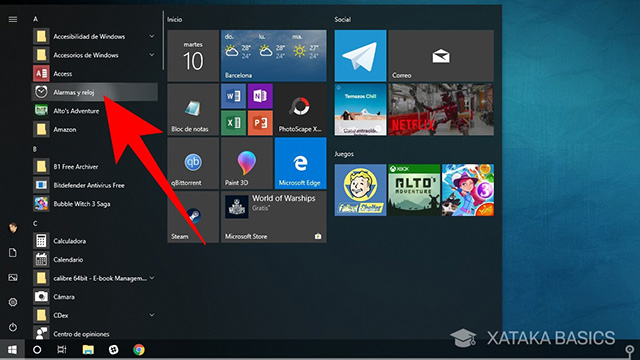Image resolution: width=640 pixels, height=360 pixels.
Task: Launch Microsoft Edge tile
Action: pos(300,163)
